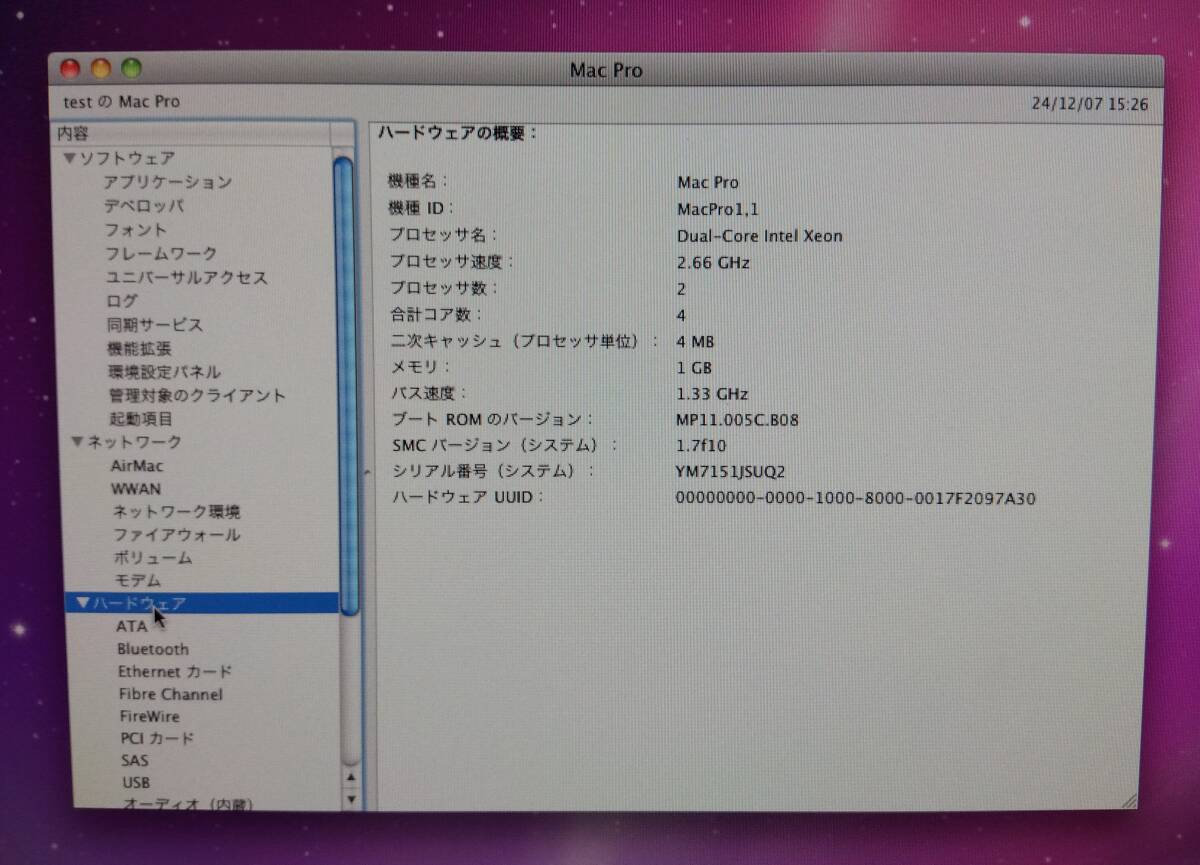Minimize window with yellow button
Viewport: 1200px width, 865px height.
click(101, 69)
